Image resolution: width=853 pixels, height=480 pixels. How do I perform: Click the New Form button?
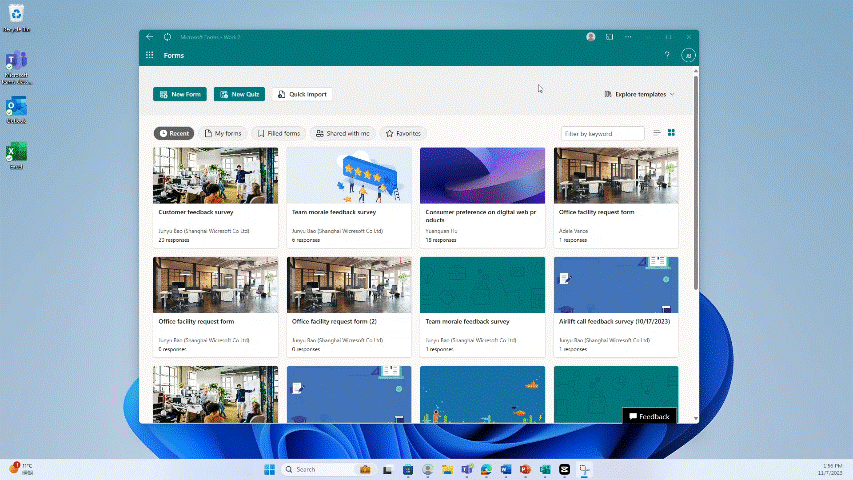coord(180,94)
